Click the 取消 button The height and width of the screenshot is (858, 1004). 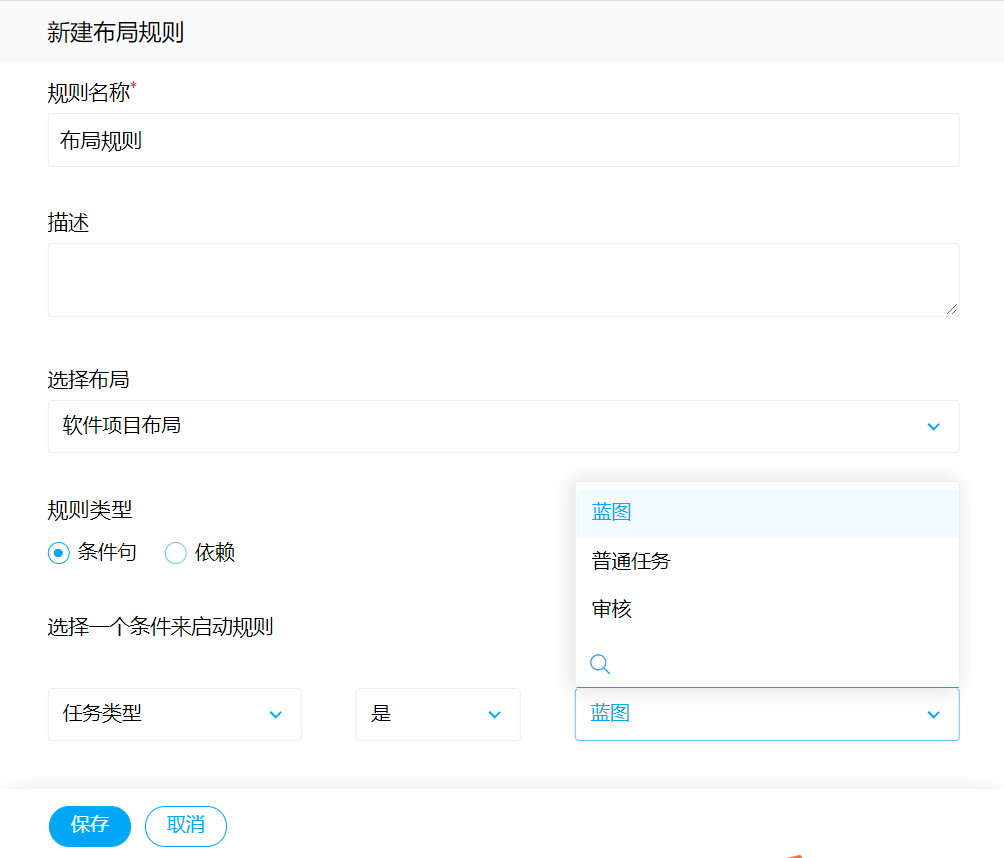[x=186, y=826]
